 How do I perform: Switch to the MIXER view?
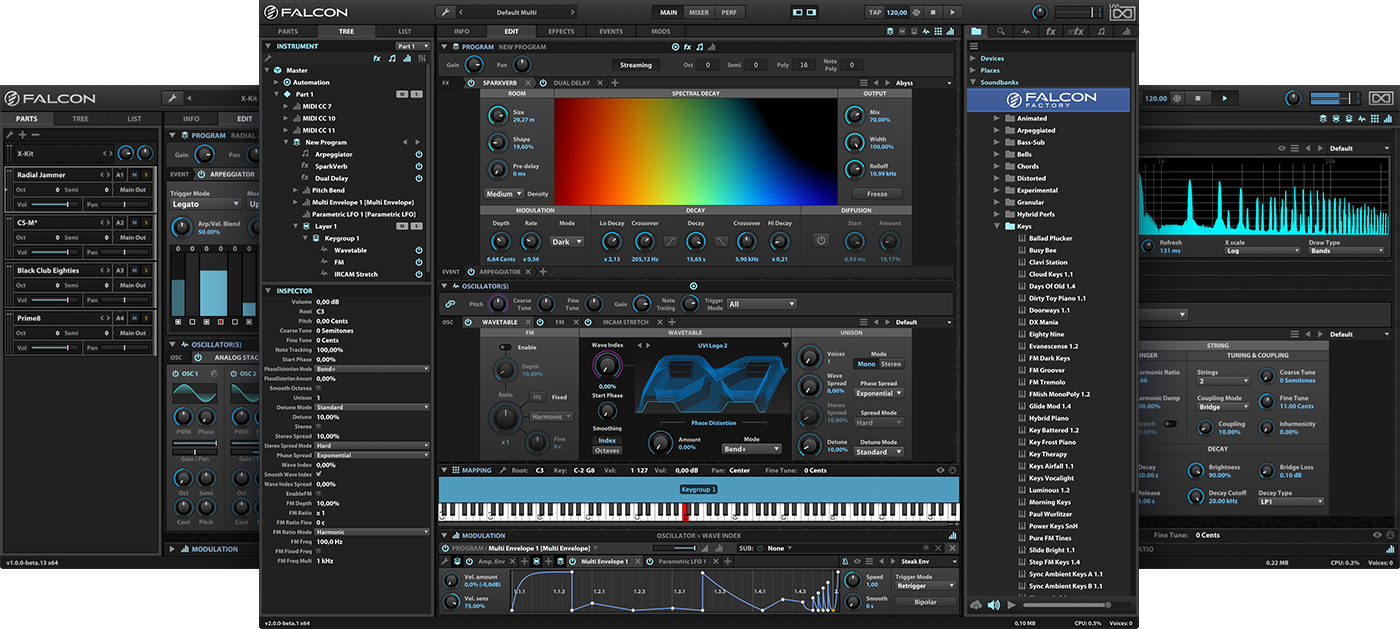point(698,12)
